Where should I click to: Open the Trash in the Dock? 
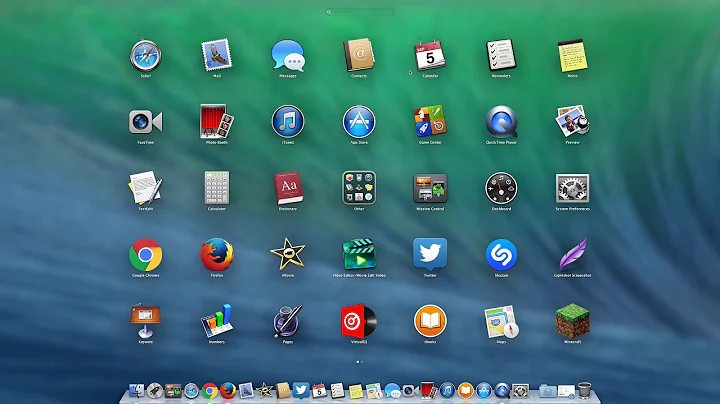click(x=585, y=391)
